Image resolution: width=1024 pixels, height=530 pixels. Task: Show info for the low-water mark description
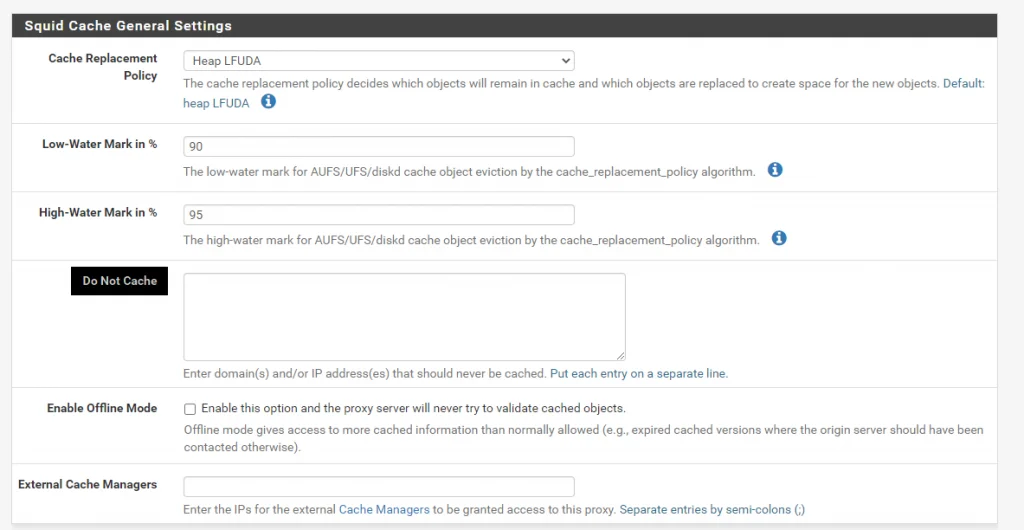(x=775, y=170)
